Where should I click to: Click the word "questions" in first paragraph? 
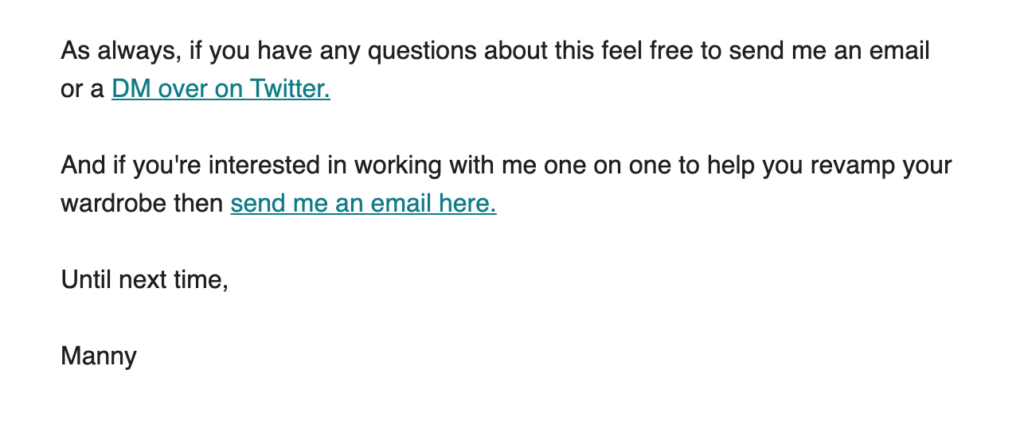point(423,51)
